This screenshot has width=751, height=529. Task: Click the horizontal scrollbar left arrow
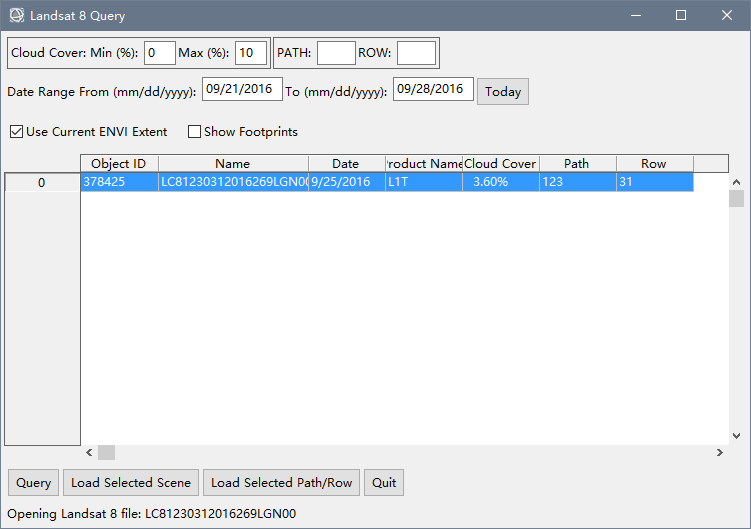[89, 452]
